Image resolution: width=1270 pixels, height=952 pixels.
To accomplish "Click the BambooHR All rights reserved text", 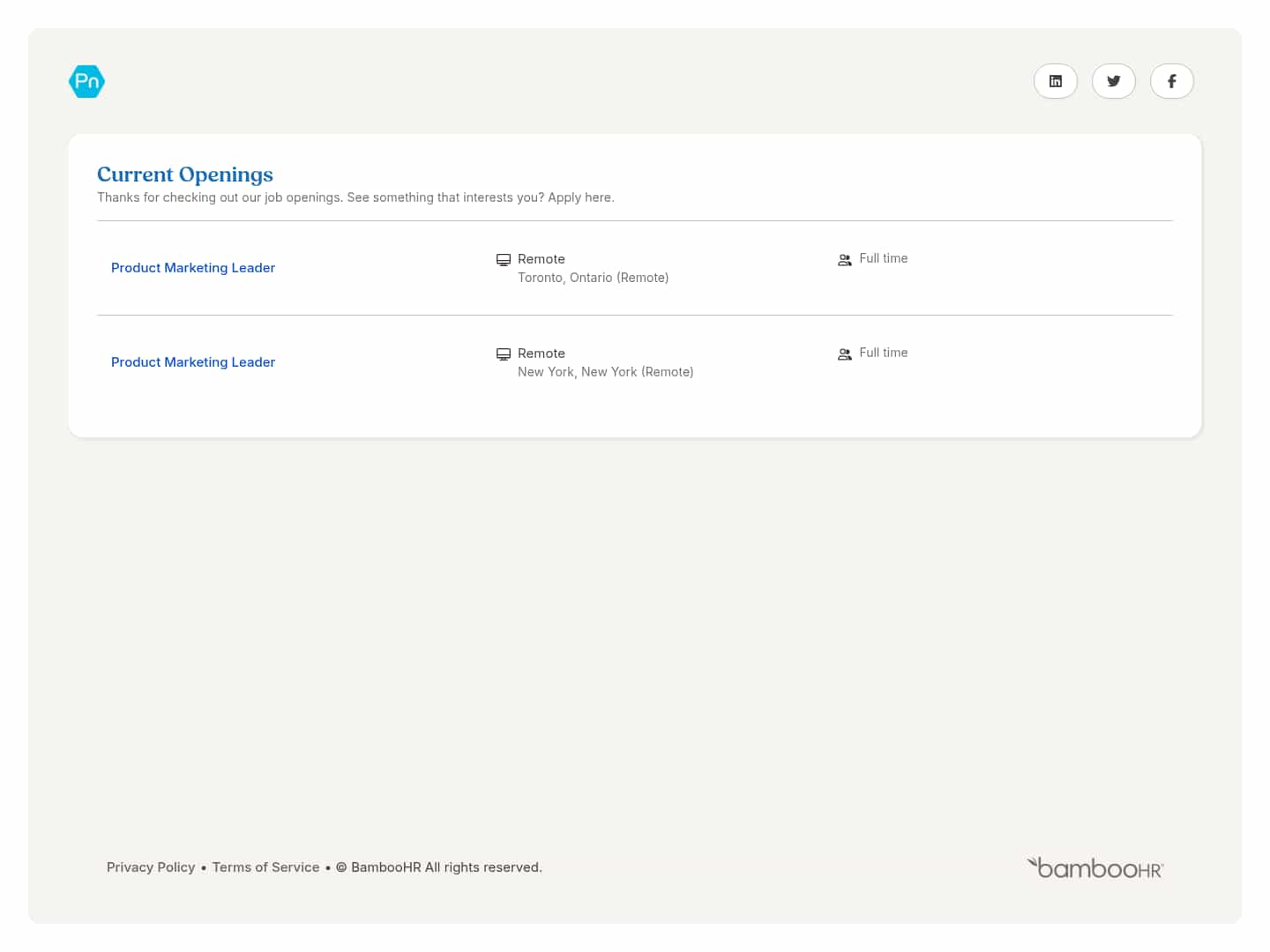I will pos(446,867).
